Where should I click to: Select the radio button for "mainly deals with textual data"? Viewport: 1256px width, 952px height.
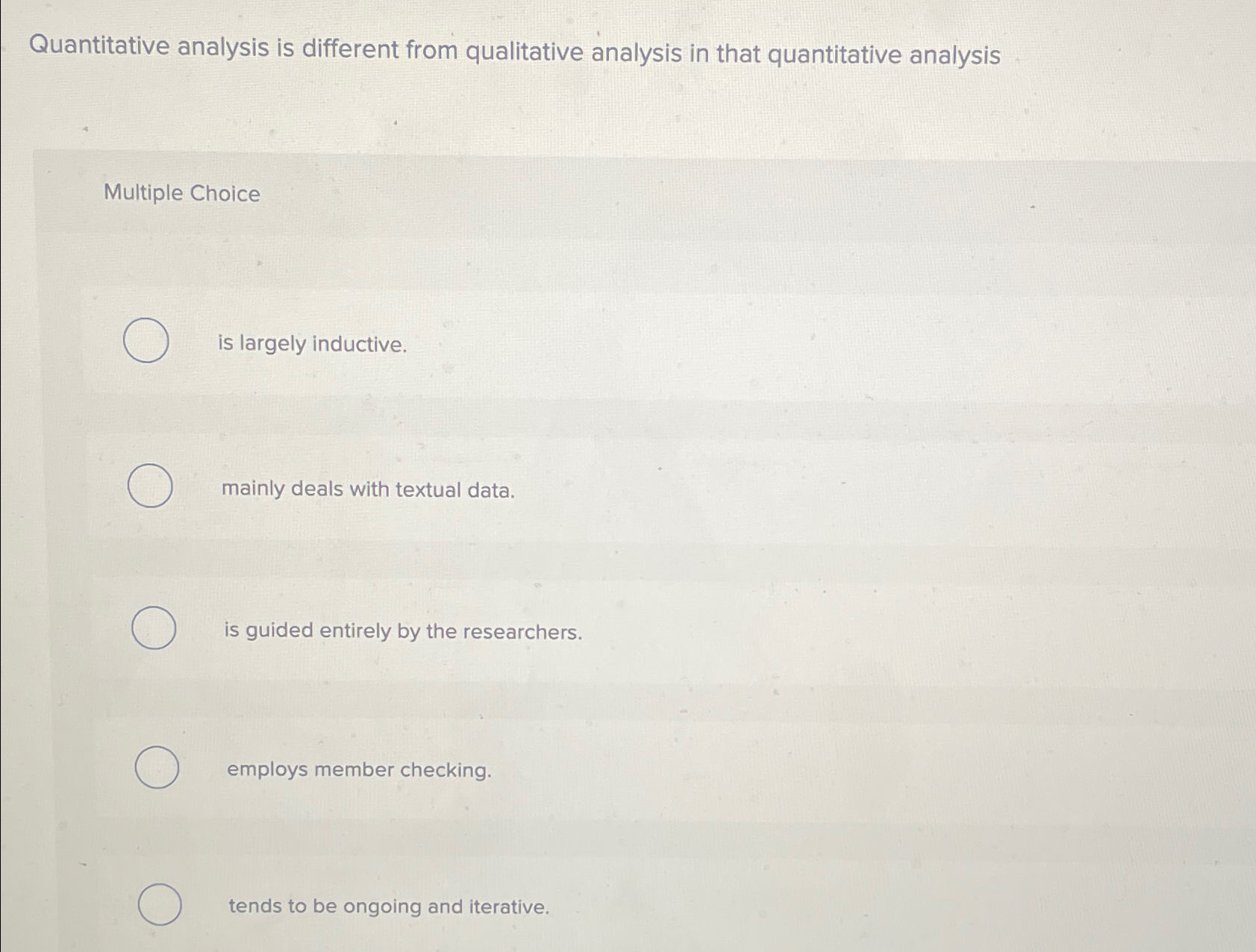151,486
